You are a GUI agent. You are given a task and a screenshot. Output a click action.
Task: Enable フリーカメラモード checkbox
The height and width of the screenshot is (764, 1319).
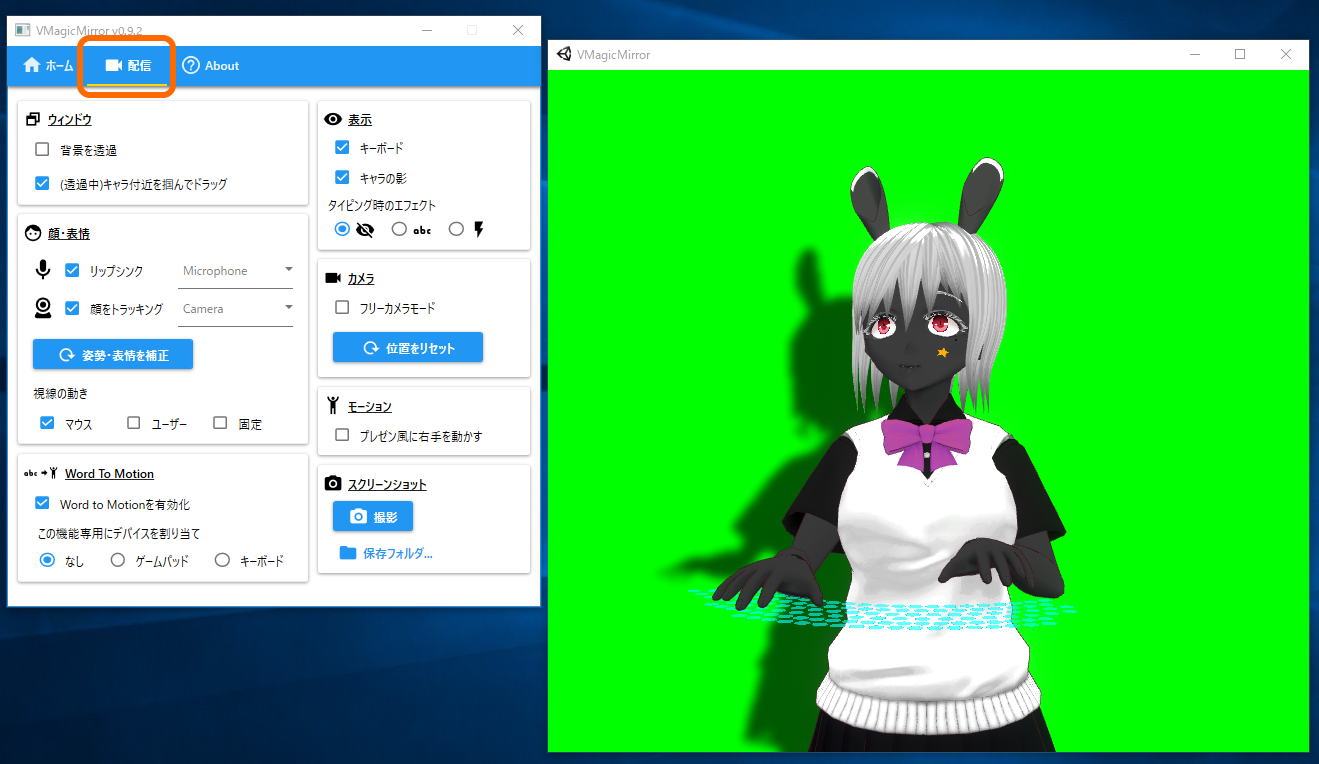click(342, 308)
